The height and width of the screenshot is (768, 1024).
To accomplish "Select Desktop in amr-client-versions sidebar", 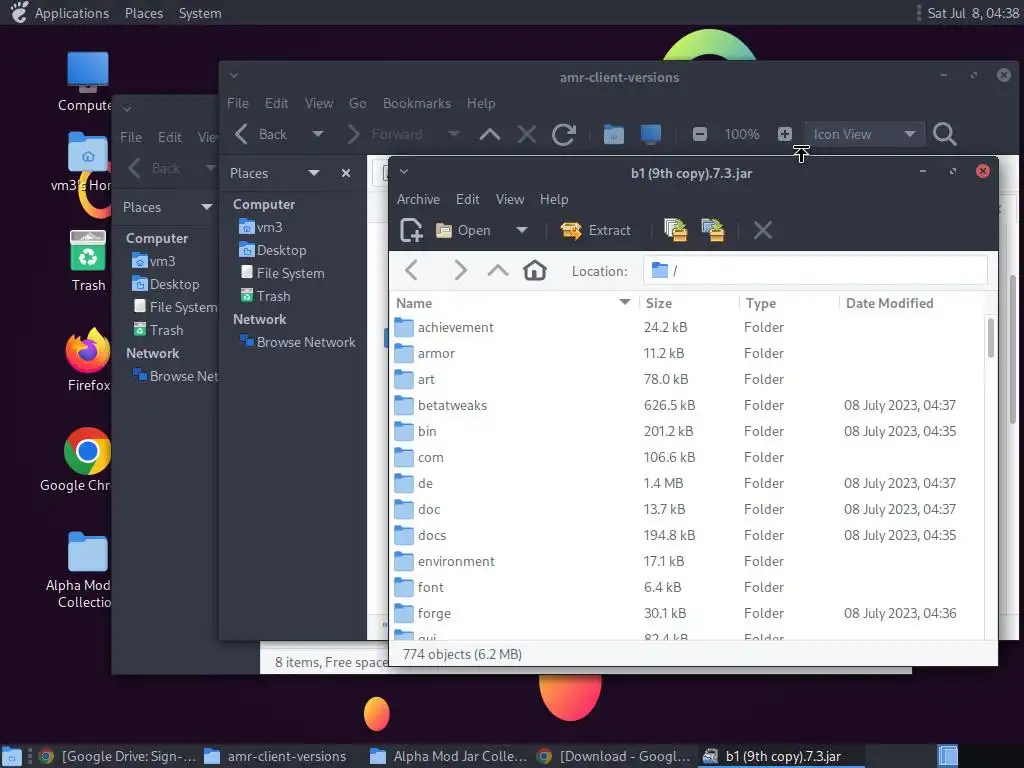I will pos(273,250).
